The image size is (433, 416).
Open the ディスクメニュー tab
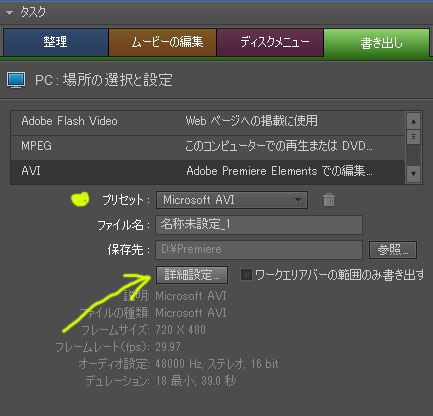[x=270, y=42]
